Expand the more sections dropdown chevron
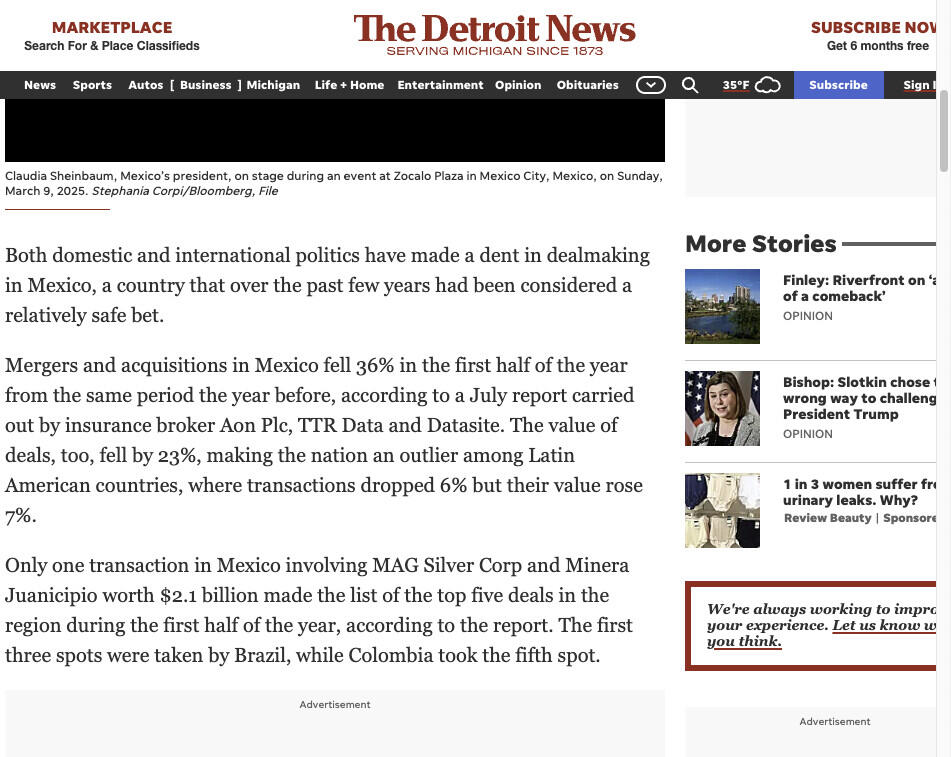 pyautogui.click(x=650, y=85)
